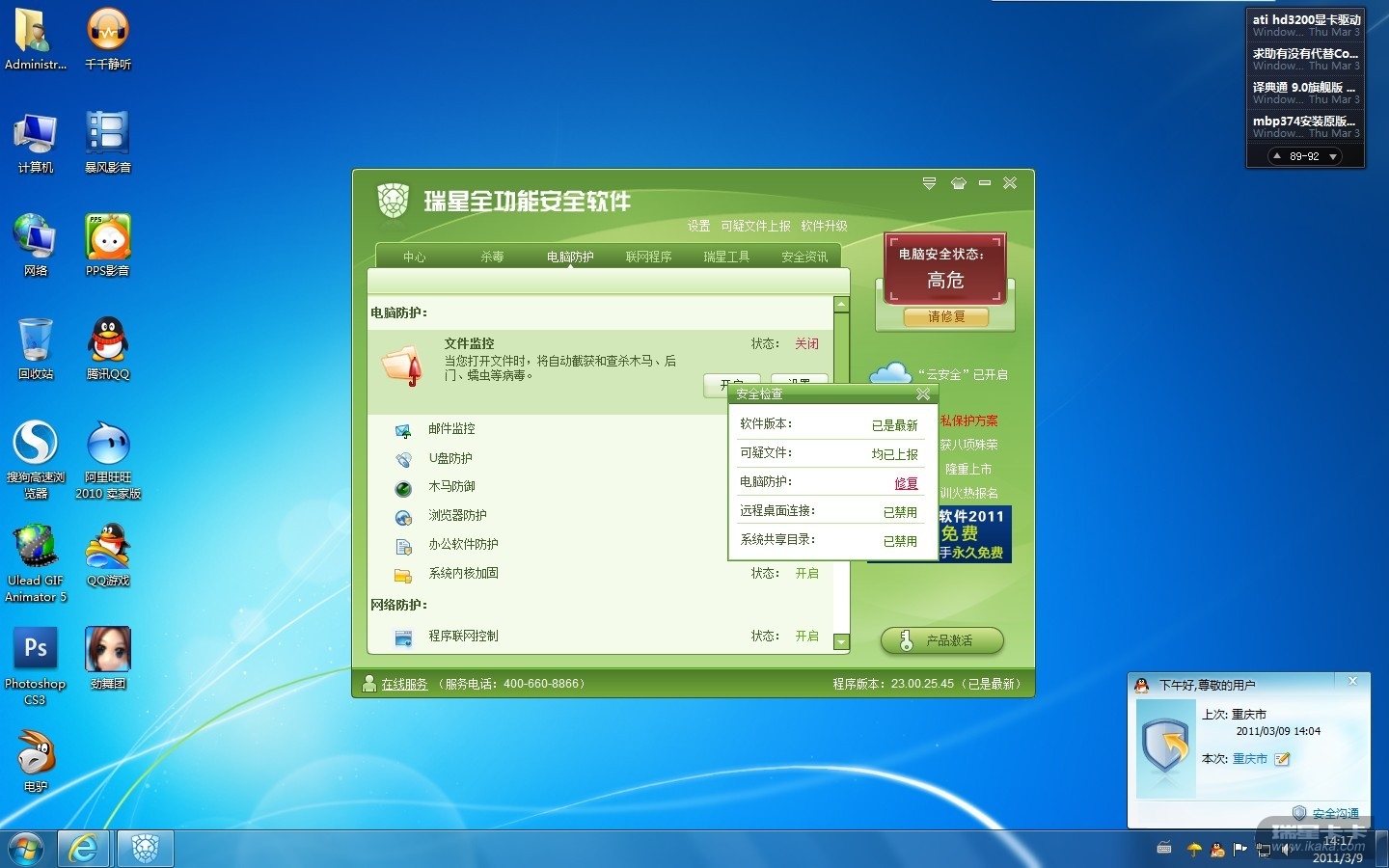Select the U盘防护 icon
This screenshot has width=1389, height=868.
tap(403, 459)
